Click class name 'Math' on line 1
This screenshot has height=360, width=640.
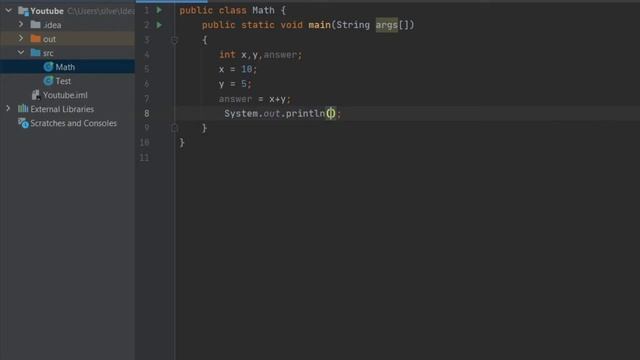click(x=263, y=10)
